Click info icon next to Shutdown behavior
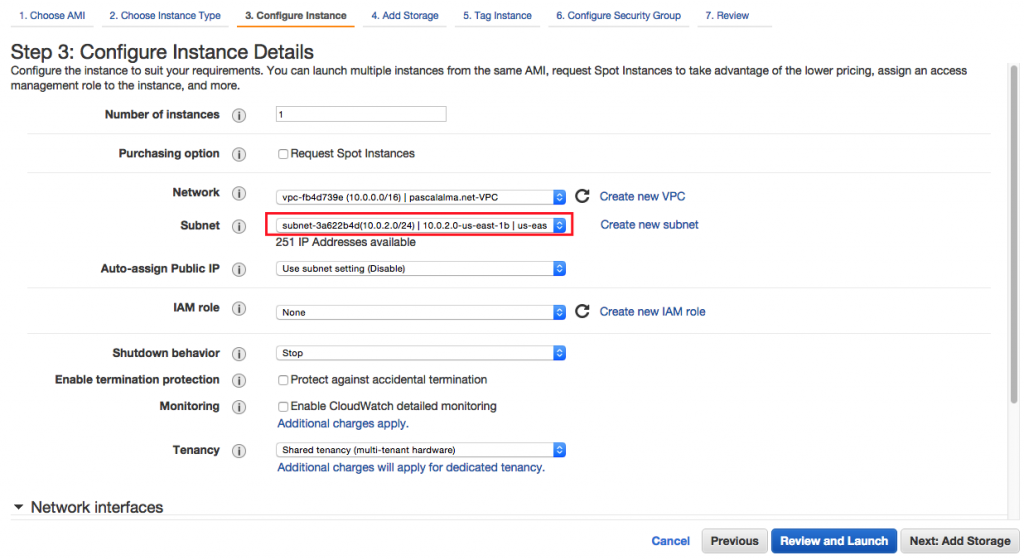 (x=239, y=354)
